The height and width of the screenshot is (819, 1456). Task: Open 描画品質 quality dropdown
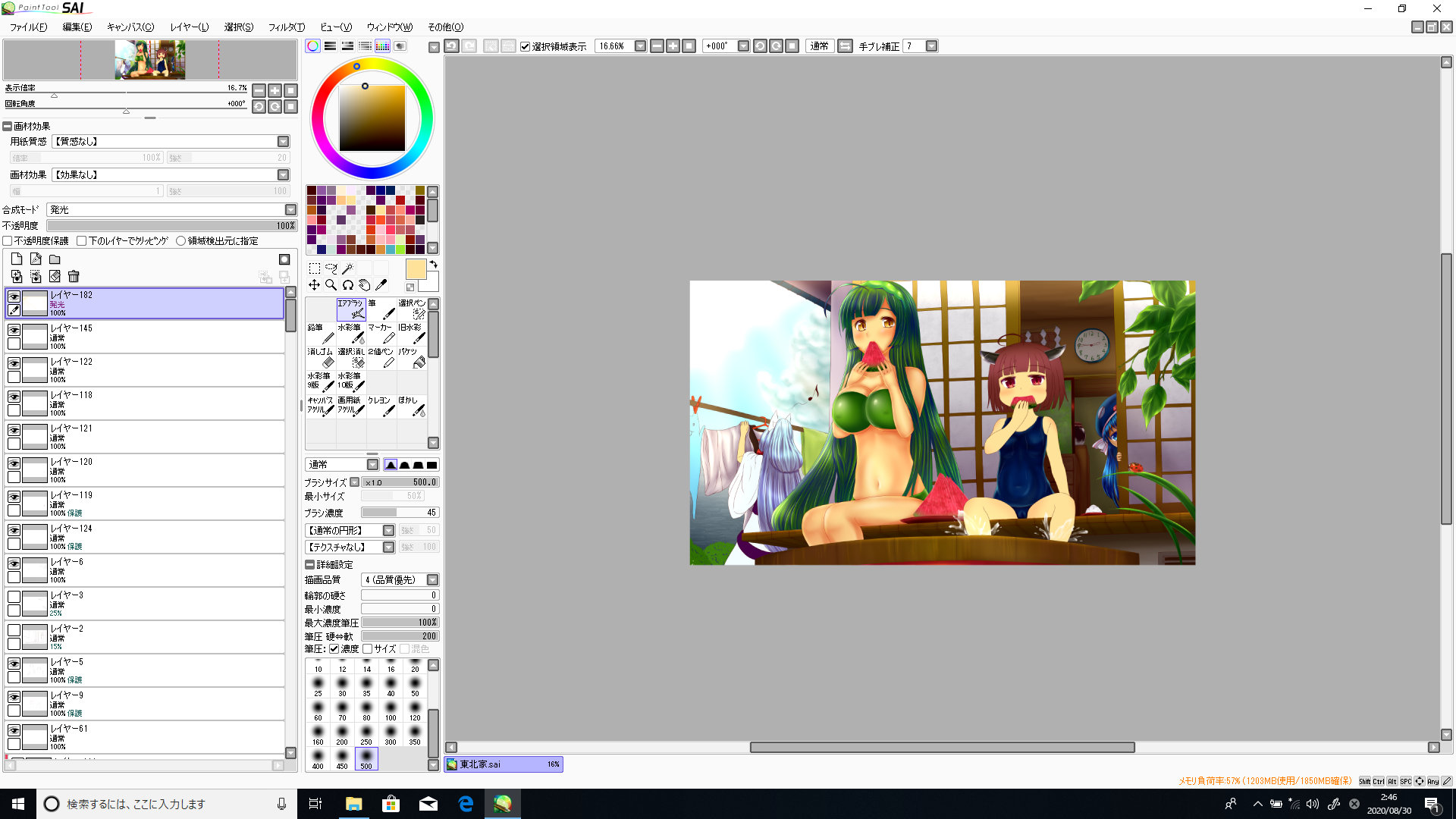pos(432,580)
